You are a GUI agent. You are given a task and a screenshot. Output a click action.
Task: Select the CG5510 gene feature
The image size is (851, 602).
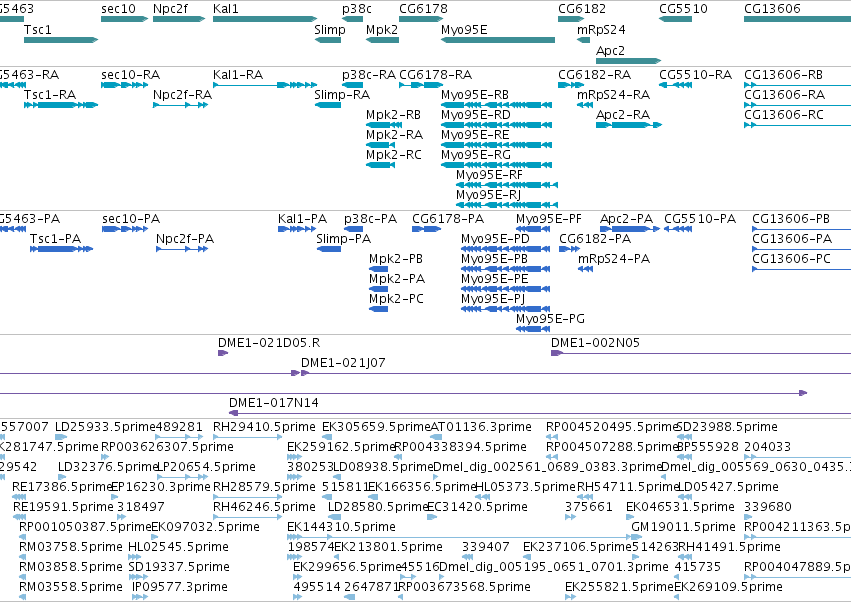[x=675, y=19]
